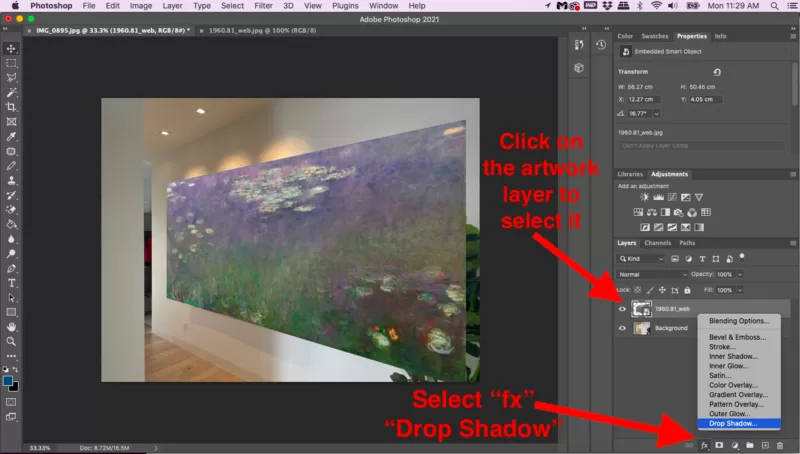Open the Kind filter dropdown
The width and height of the screenshot is (800, 454).
(x=641, y=259)
